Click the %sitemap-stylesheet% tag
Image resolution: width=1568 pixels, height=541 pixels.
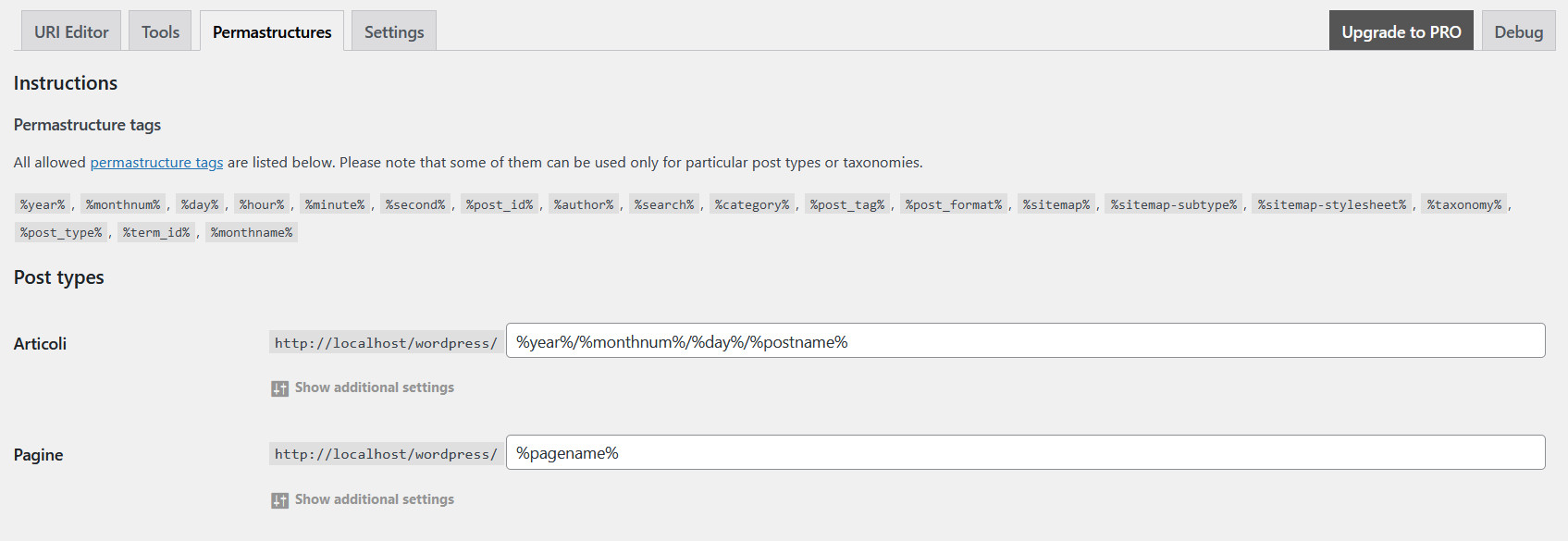(x=1332, y=204)
